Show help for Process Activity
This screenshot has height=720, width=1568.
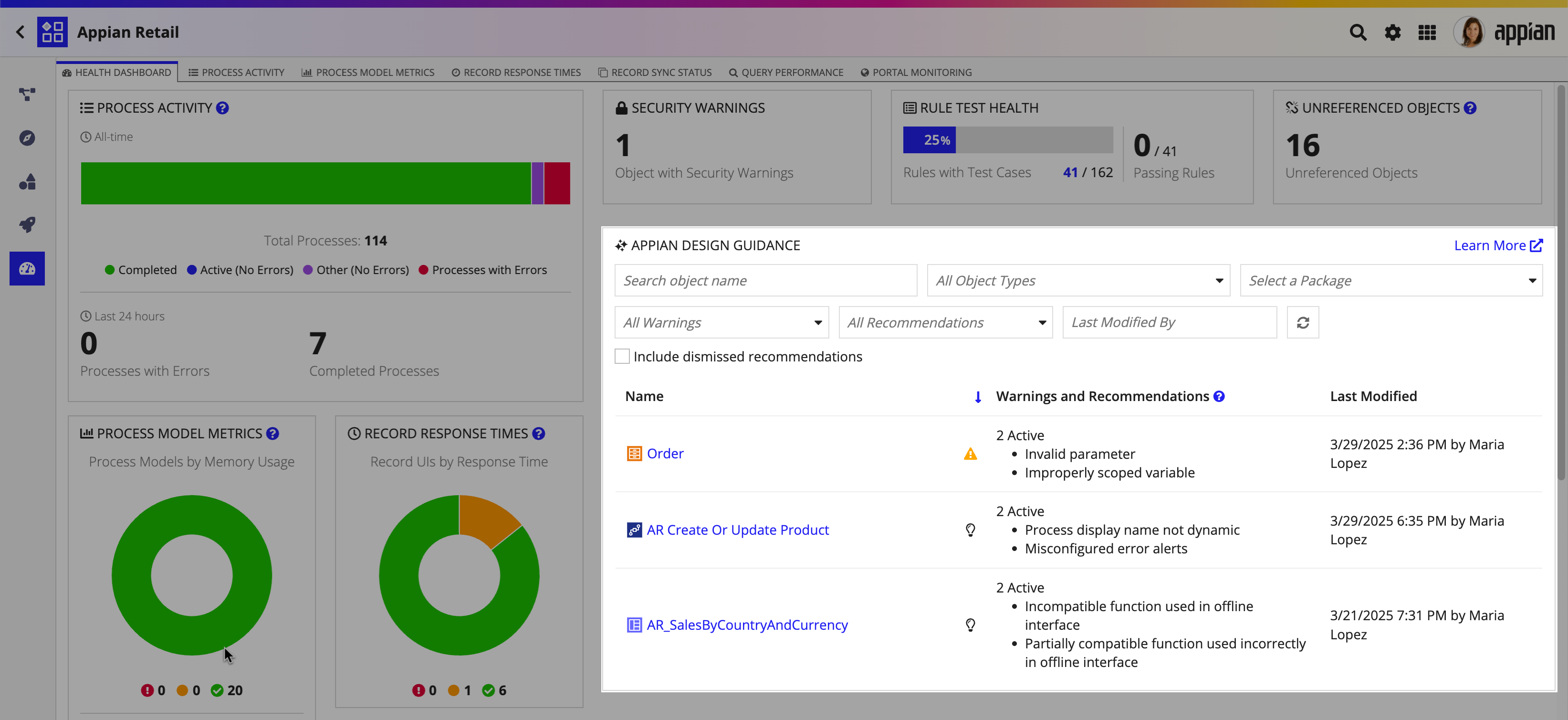coord(222,108)
